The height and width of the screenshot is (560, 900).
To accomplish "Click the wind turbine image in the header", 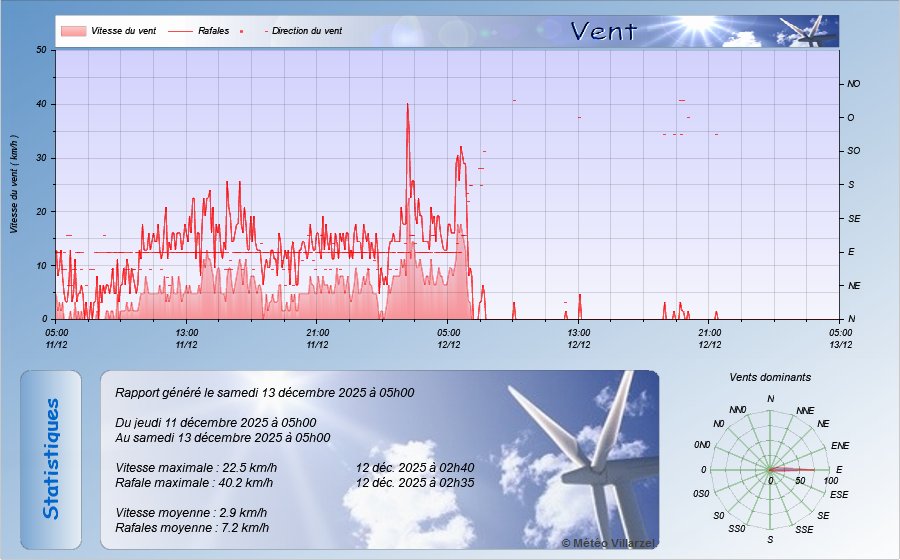I will coord(808,32).
